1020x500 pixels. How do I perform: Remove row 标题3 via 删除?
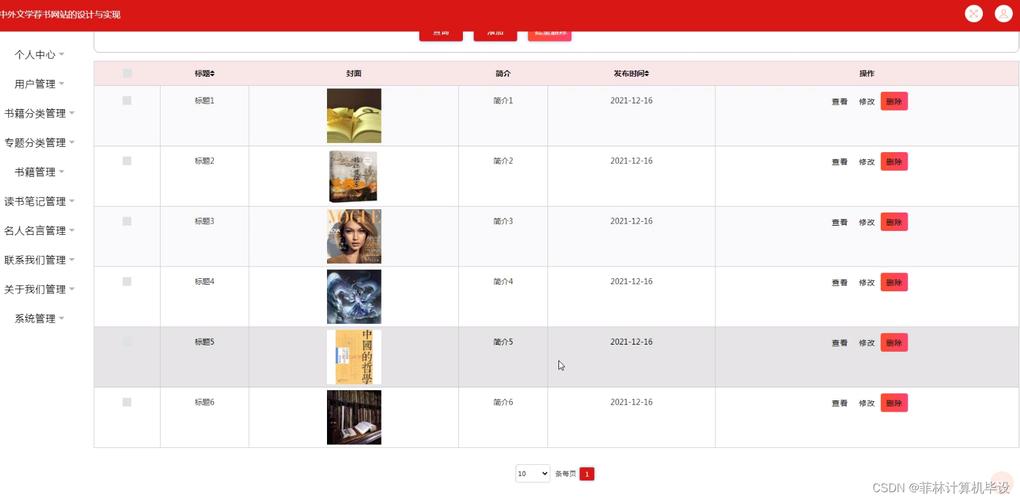tap(894, 222)
